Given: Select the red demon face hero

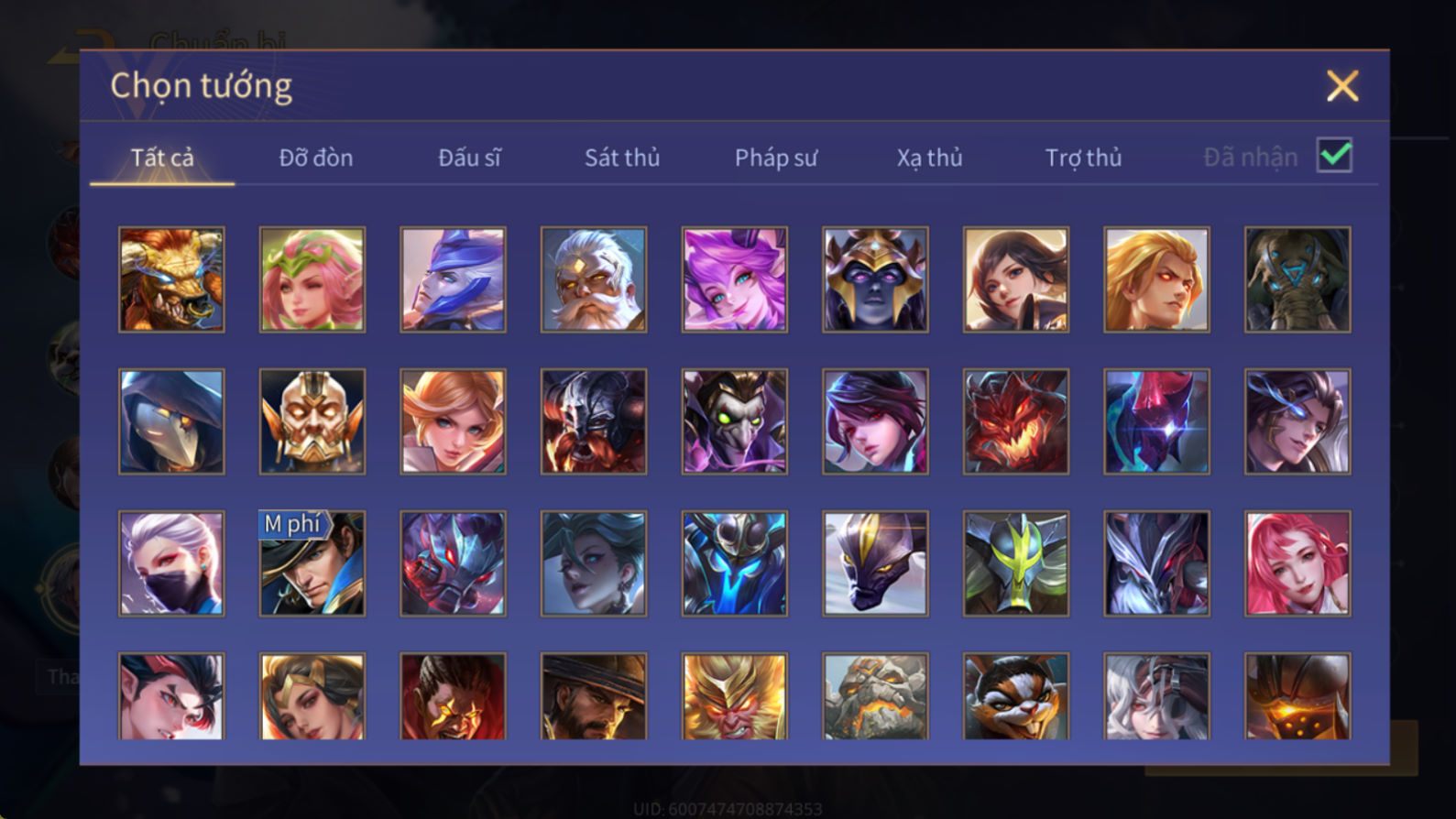Looking at the screenshot, I should (1016, 421).
